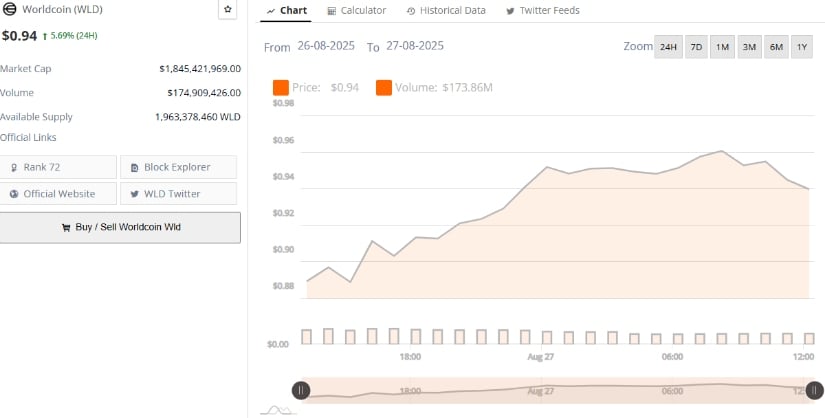Image resolution: width=825 pixels, height=418 pixels.
Task: Click the Rank 72 button
Action: point(58,167)
